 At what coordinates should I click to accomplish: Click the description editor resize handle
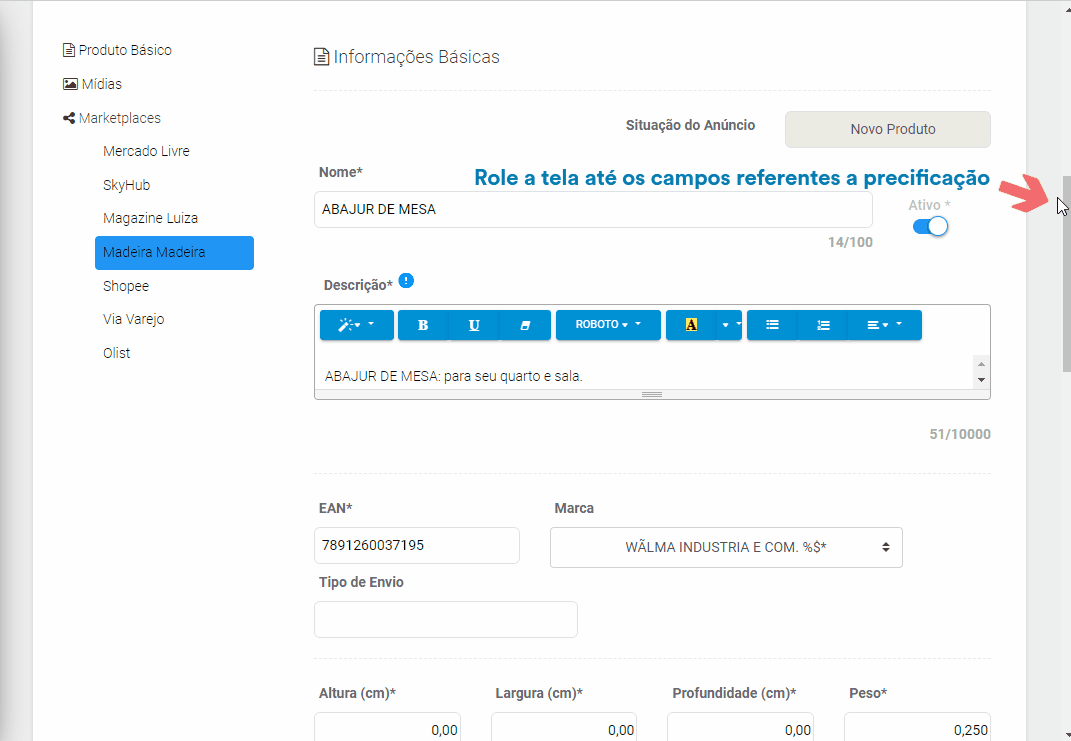652,395
